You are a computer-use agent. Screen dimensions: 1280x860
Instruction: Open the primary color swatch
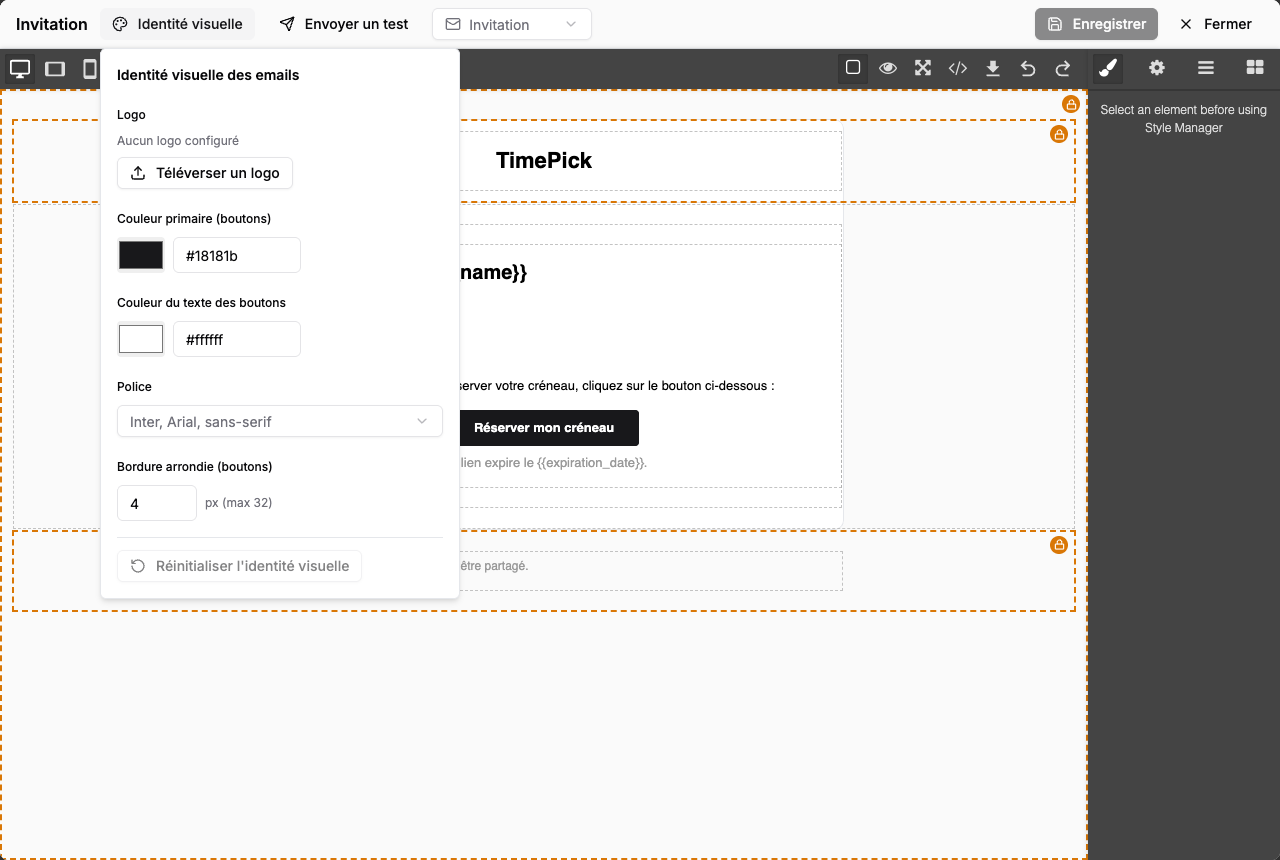(141, 255)
